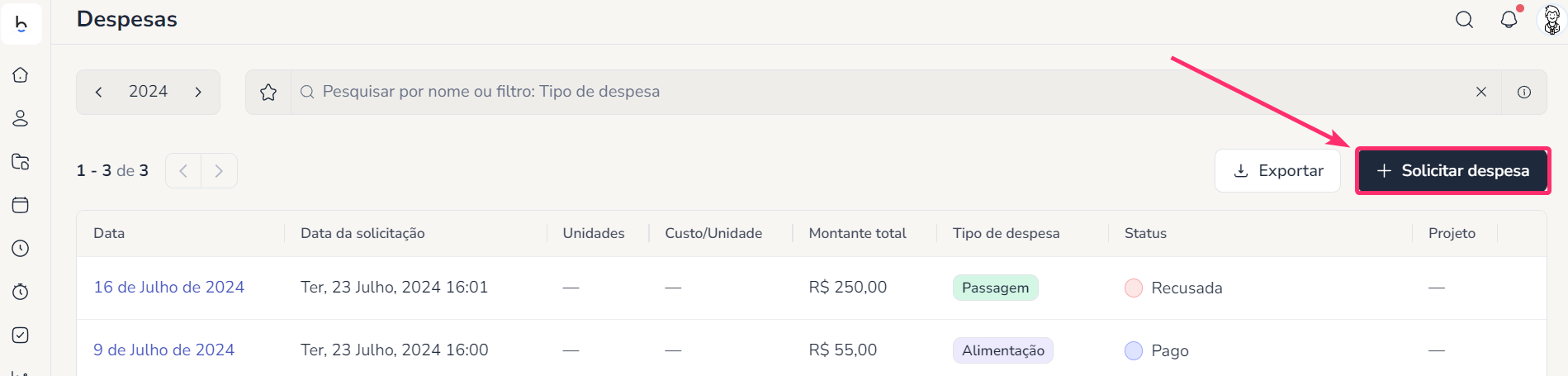
Task: Go to previous year before 2024
Action: (99, 92)
